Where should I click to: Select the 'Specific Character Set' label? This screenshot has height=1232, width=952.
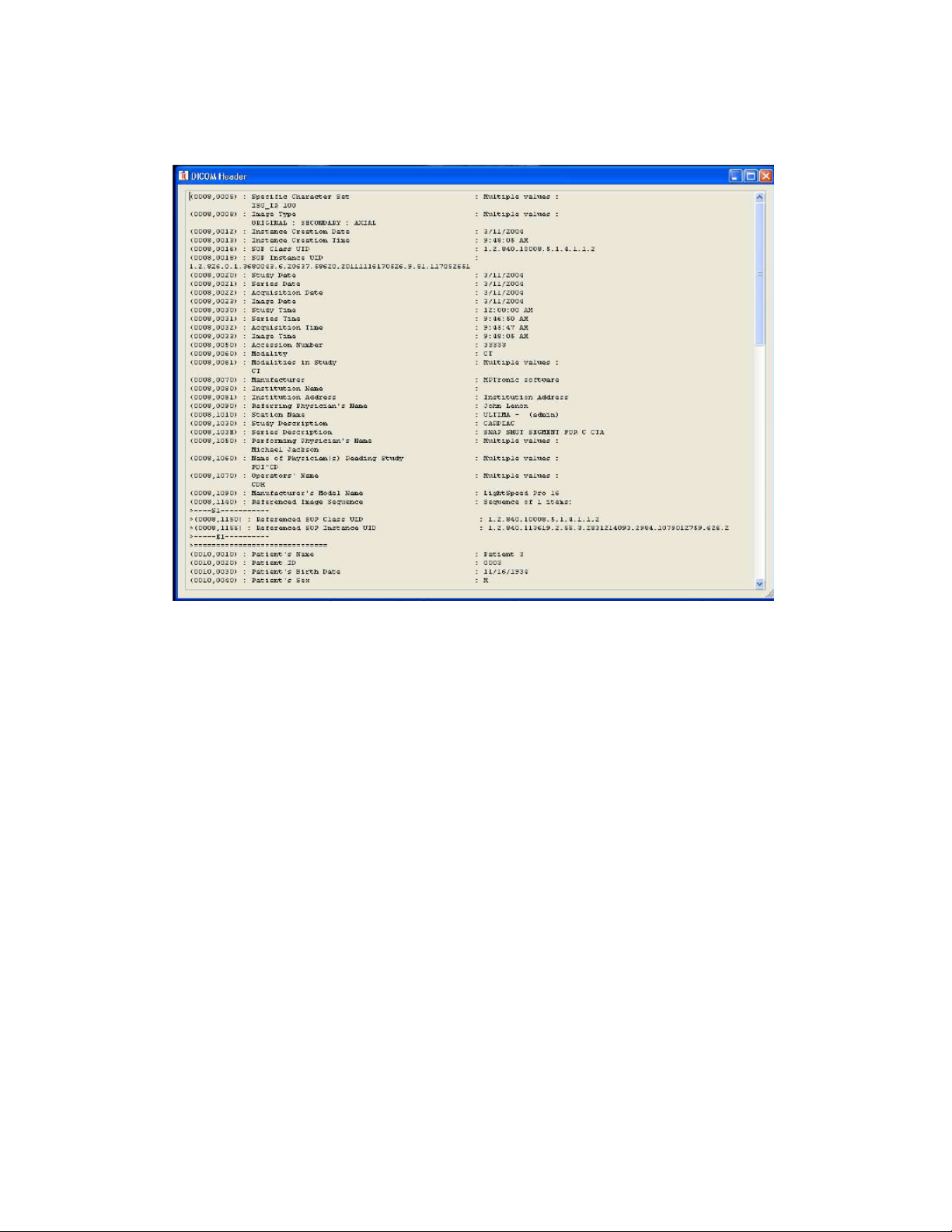tap(300, 197)
